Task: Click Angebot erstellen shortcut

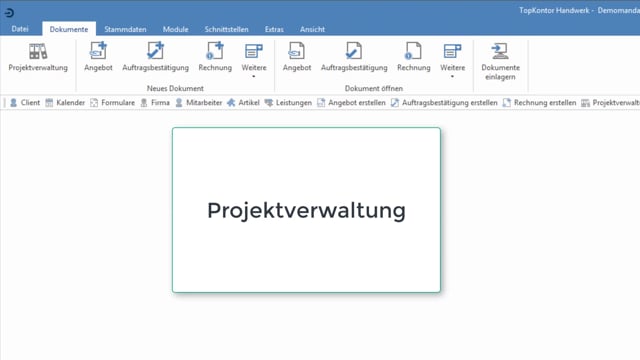Action: point(351,102)
